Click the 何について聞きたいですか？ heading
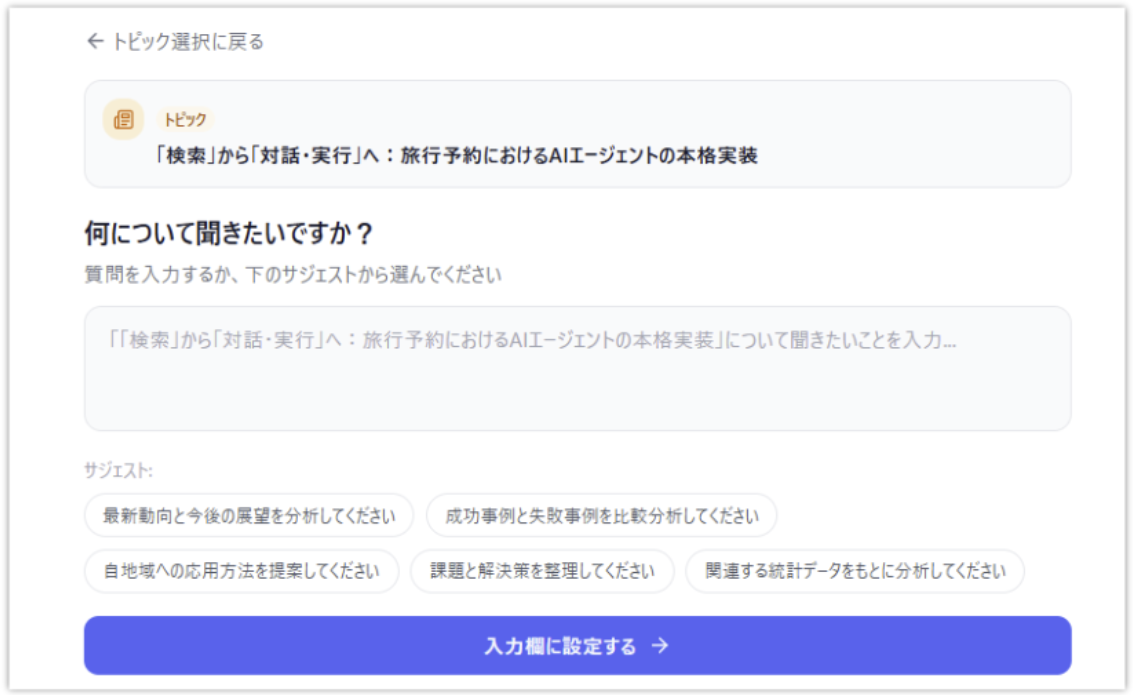Viewport: 1133px width, 695px height. tap(228, 233)
